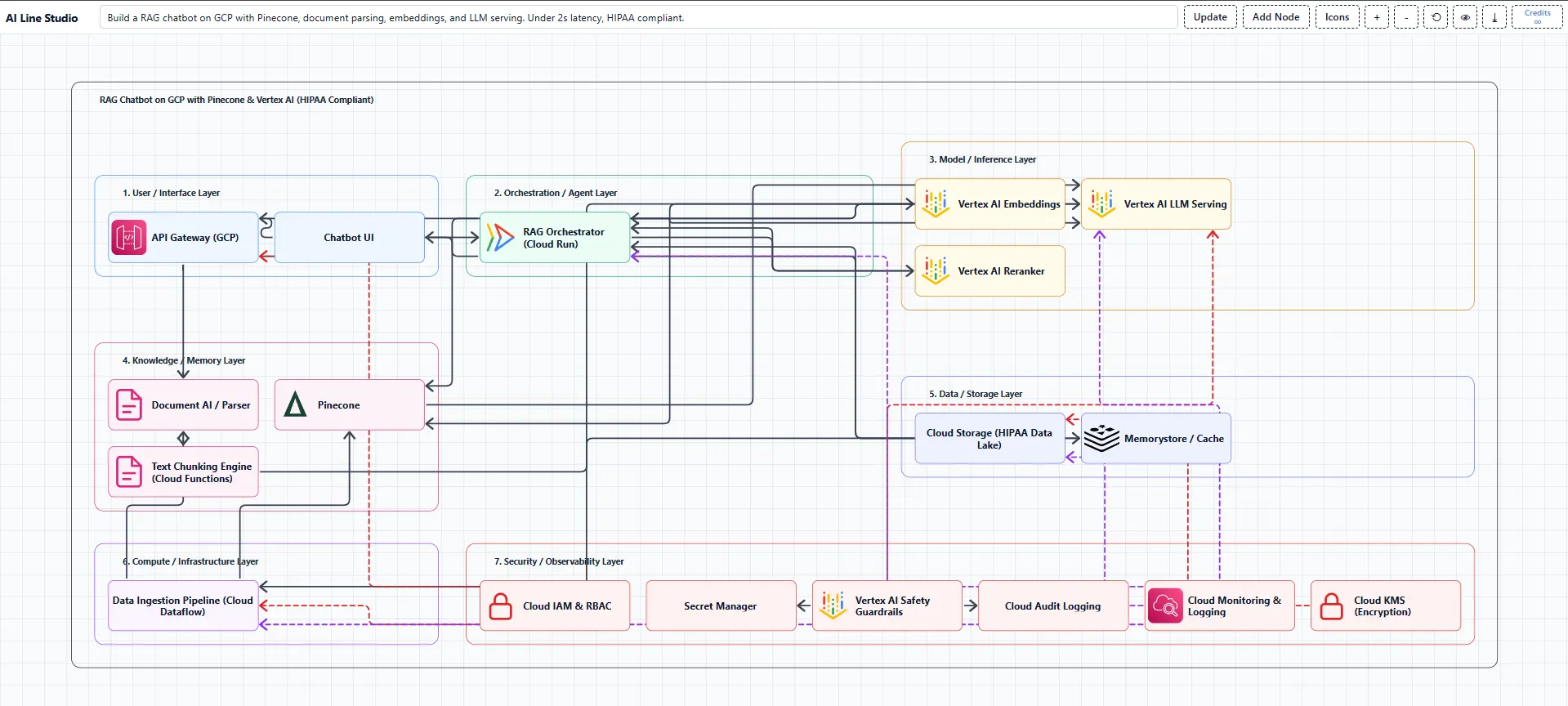Click the 'Memorystore / Cache' label text
Viewport: 1568px width, 706px height.
coord(1173,439)
